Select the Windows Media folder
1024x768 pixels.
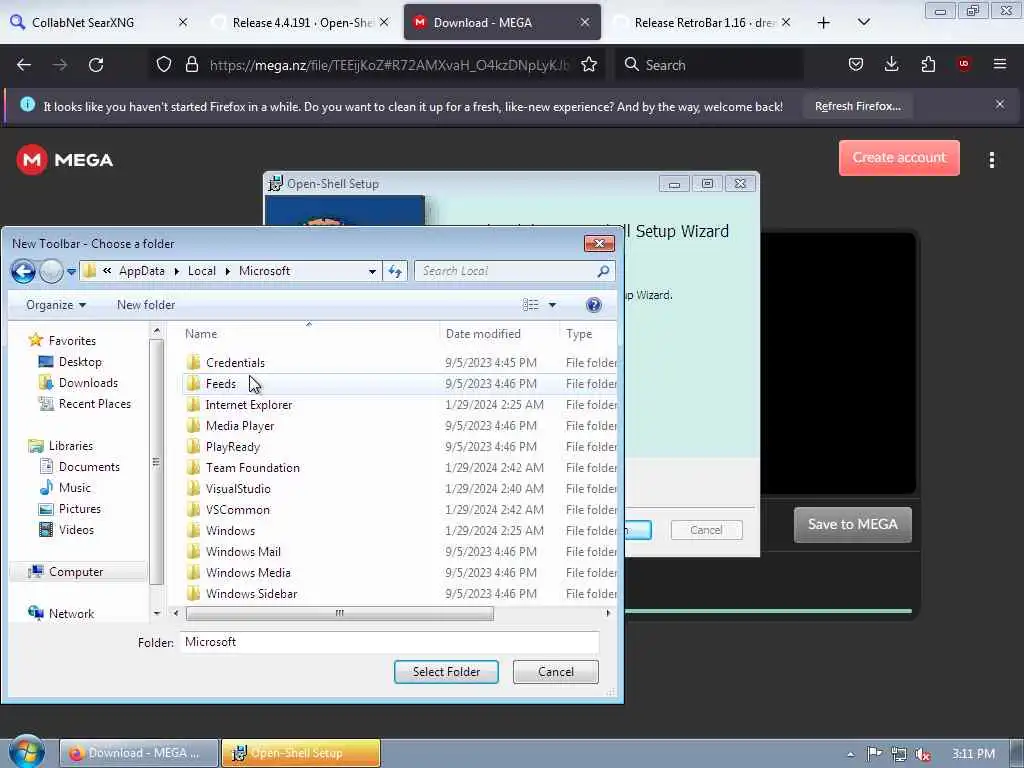click(x=248, y=573)
